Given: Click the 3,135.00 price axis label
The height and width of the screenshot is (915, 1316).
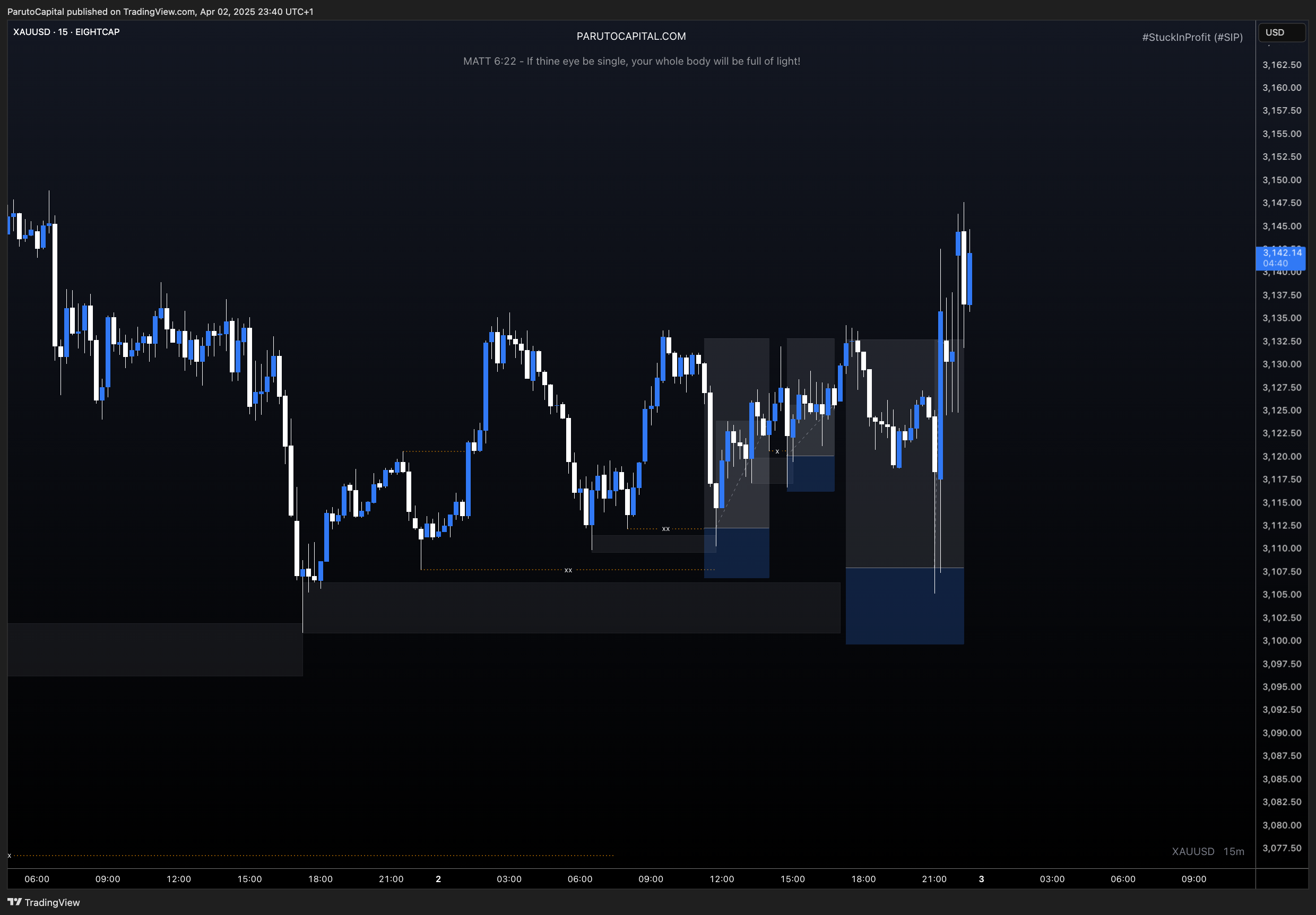Looking at the screenshot, I should [1282, 318].
